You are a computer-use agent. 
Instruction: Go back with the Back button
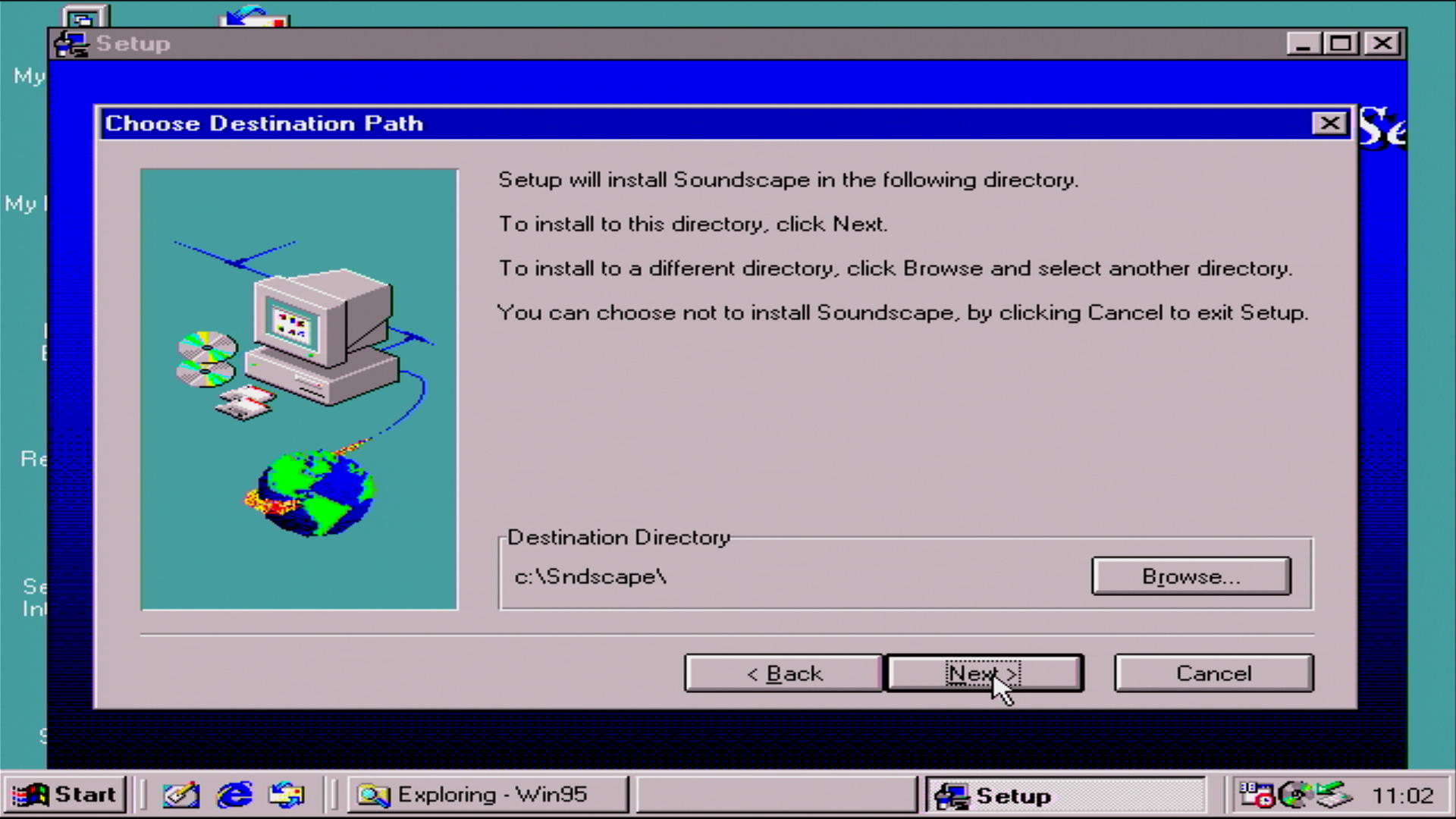coord(783,673)
